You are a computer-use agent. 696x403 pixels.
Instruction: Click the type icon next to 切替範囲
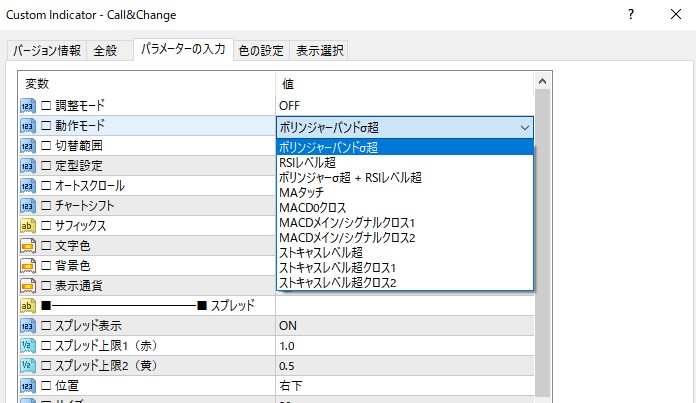point(28,145)
